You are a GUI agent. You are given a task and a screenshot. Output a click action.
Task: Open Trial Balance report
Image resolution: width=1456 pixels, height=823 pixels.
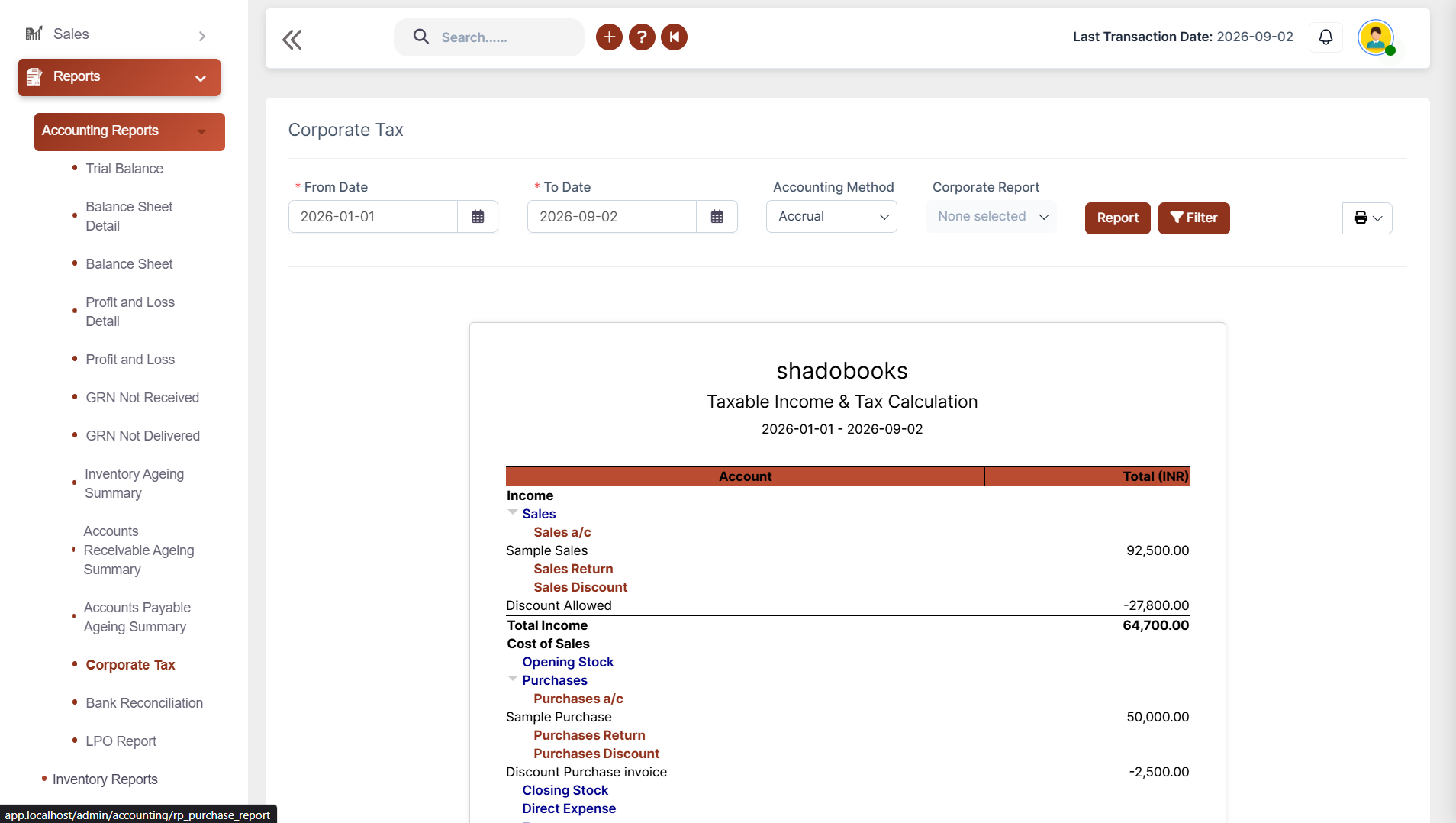[124, 169]
